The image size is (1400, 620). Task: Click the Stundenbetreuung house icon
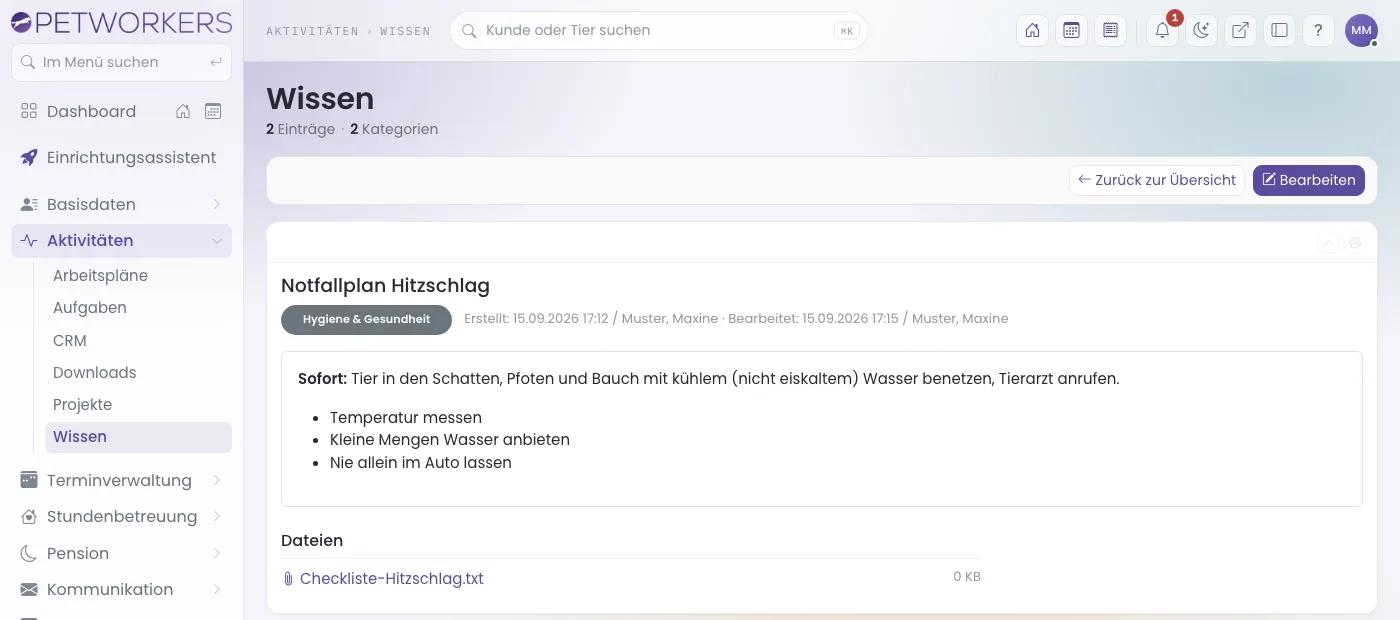coord(29,517)
